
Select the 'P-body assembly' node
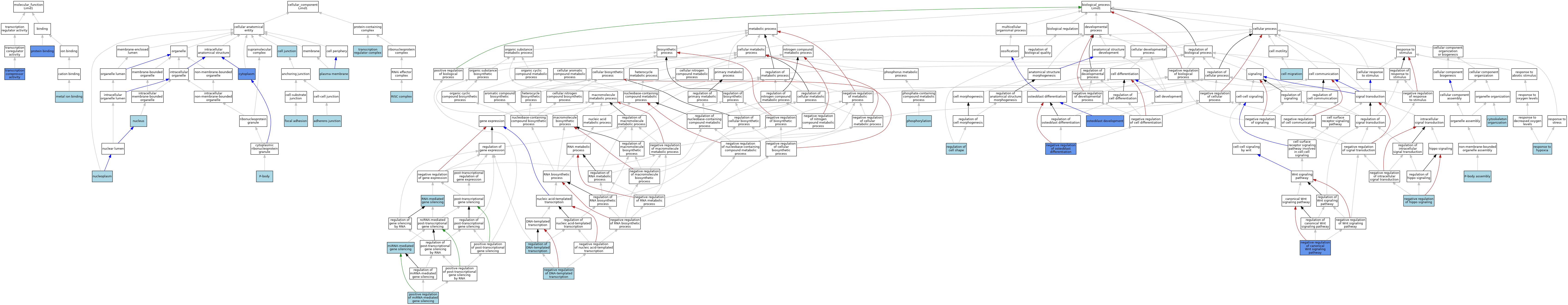1478,177
